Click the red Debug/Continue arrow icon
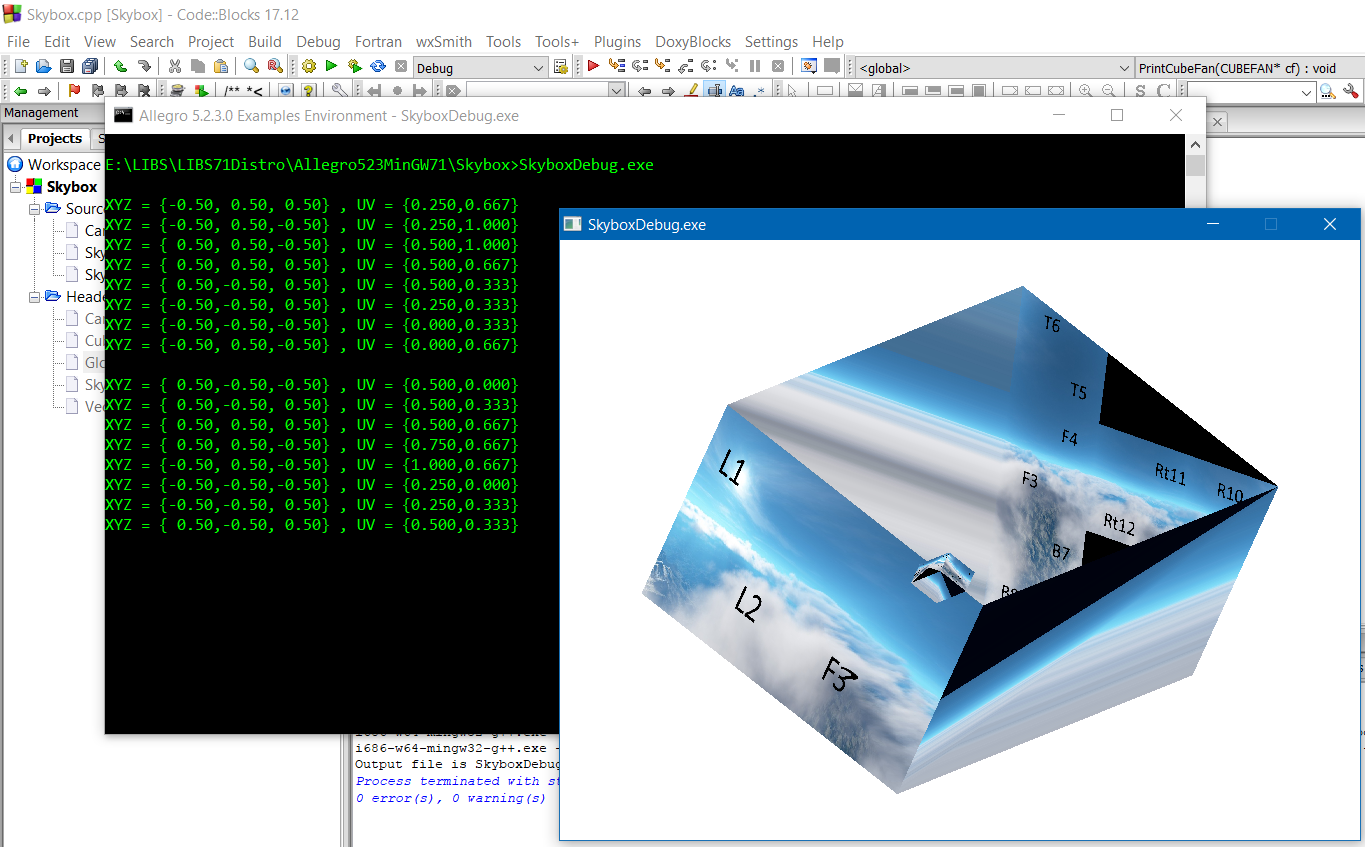The width and height of the screenshot is (1365, 847). click(x=593, y=67)
